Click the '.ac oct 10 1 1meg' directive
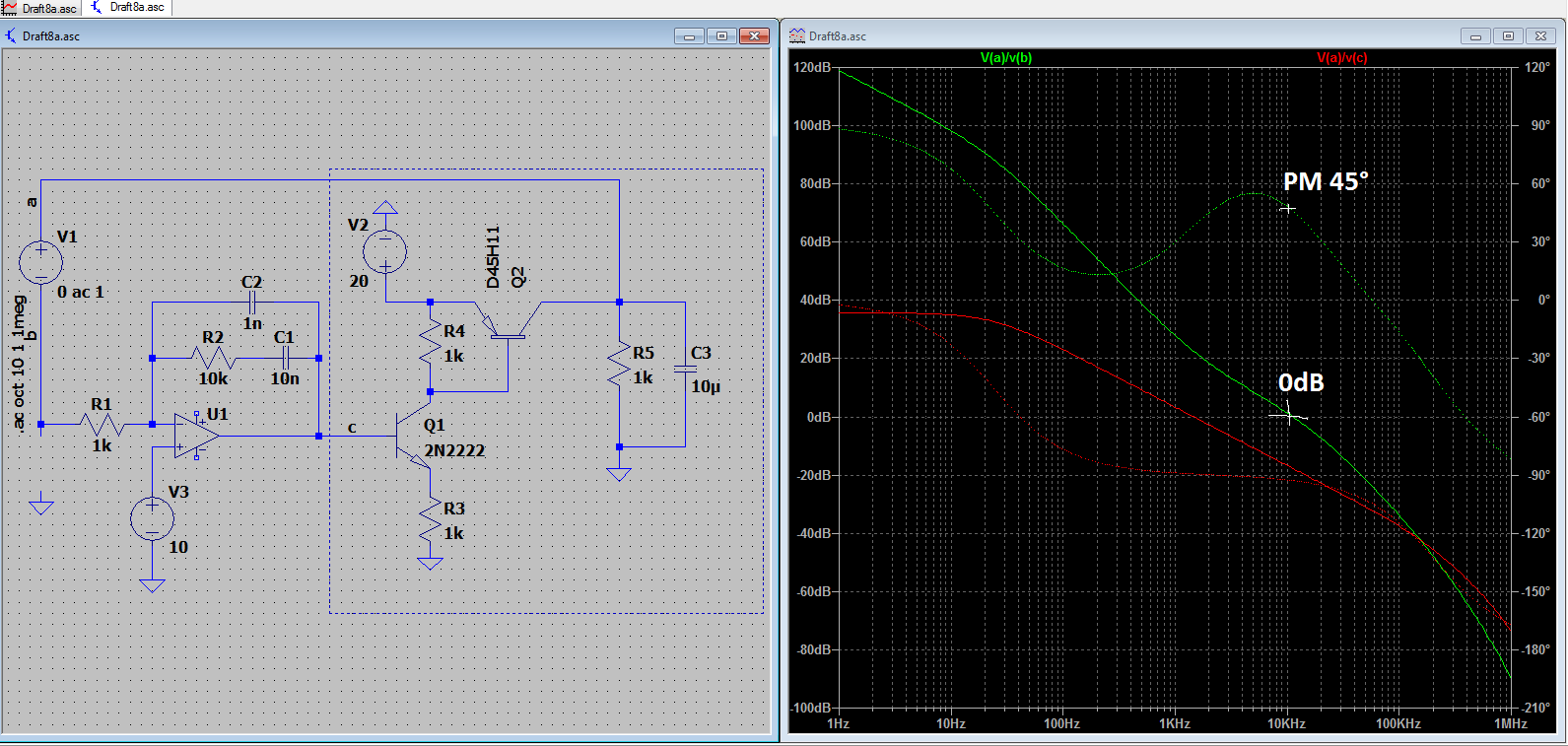 tap(19, 363)
